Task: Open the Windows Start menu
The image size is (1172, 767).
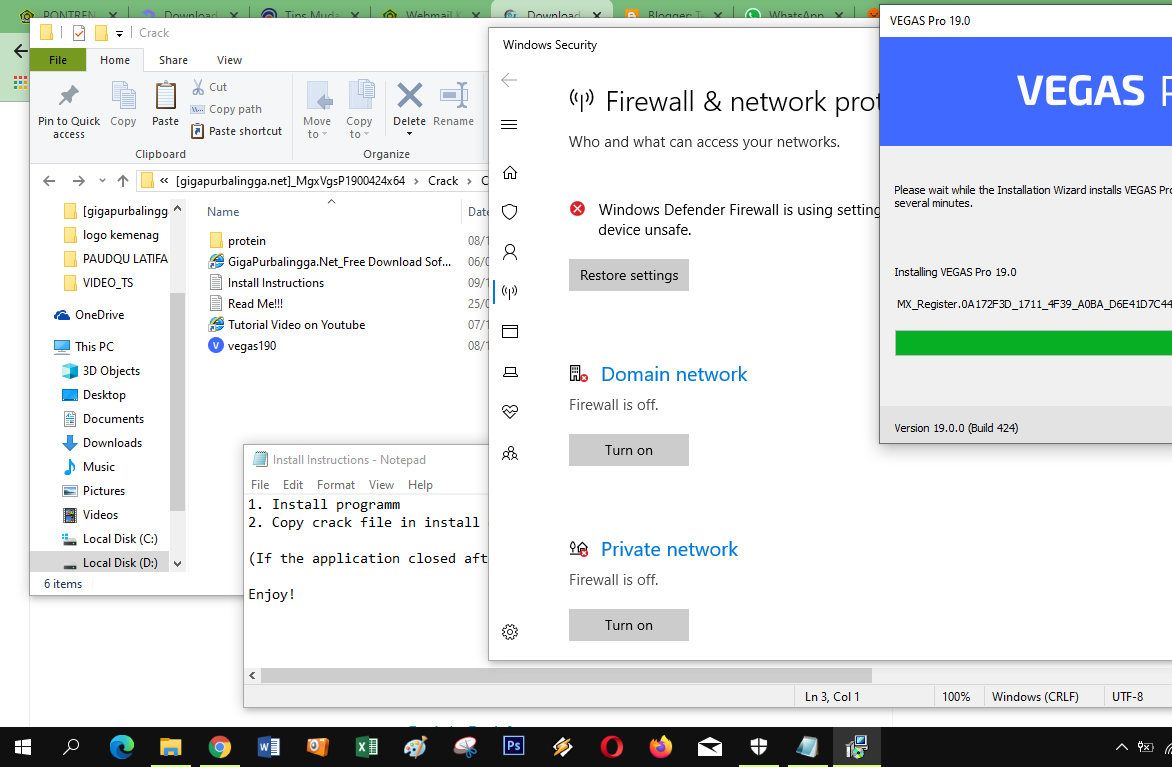Action: tap(22, 747)
